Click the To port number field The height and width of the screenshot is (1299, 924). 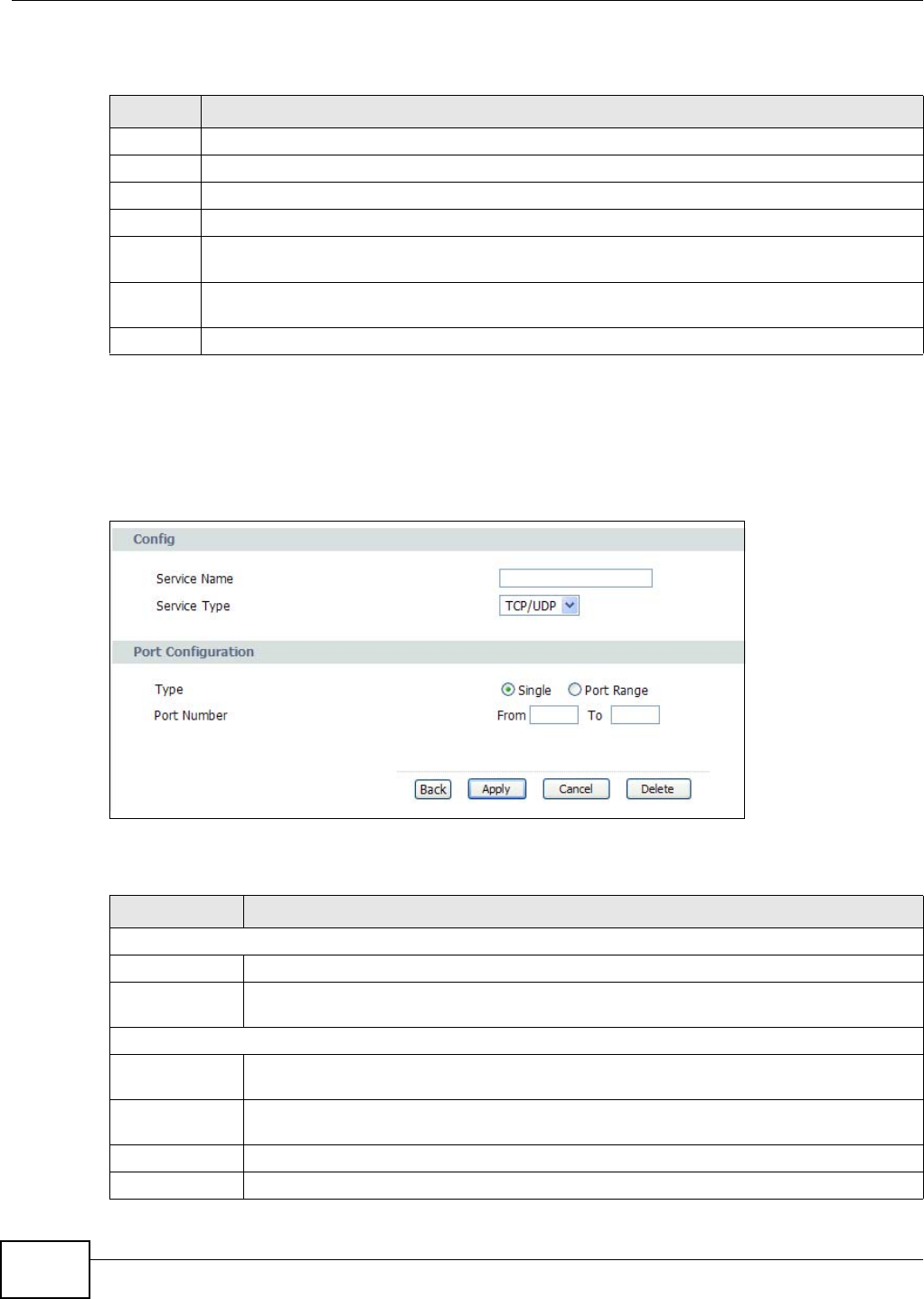(x=635, y=715)
